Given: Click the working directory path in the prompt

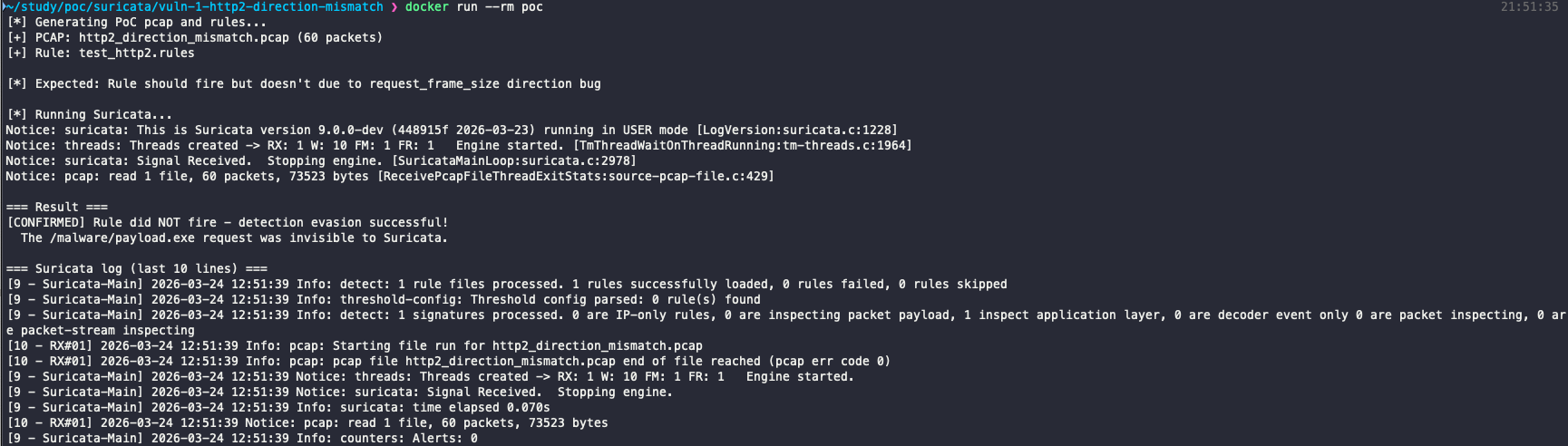Looking at the screenshot, I should (x=194, y=7).
